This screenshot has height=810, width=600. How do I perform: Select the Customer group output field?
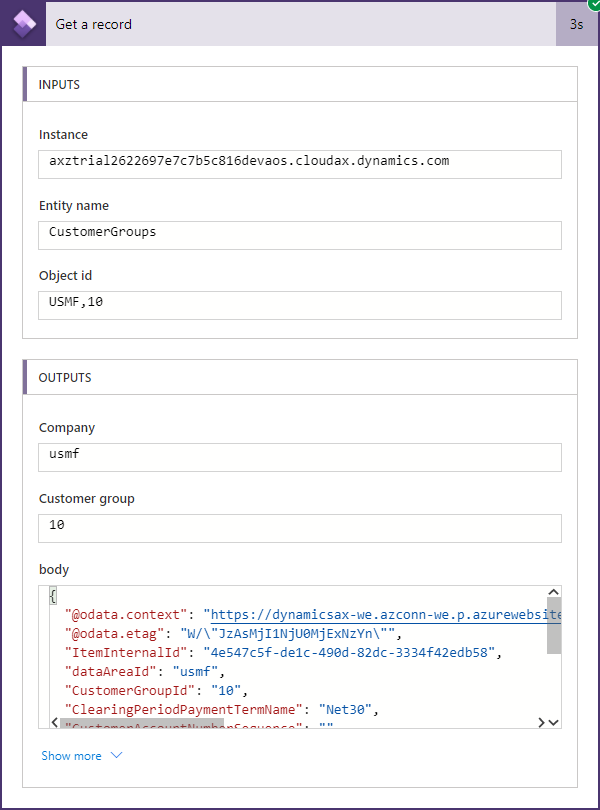click(x=300, y=528)
